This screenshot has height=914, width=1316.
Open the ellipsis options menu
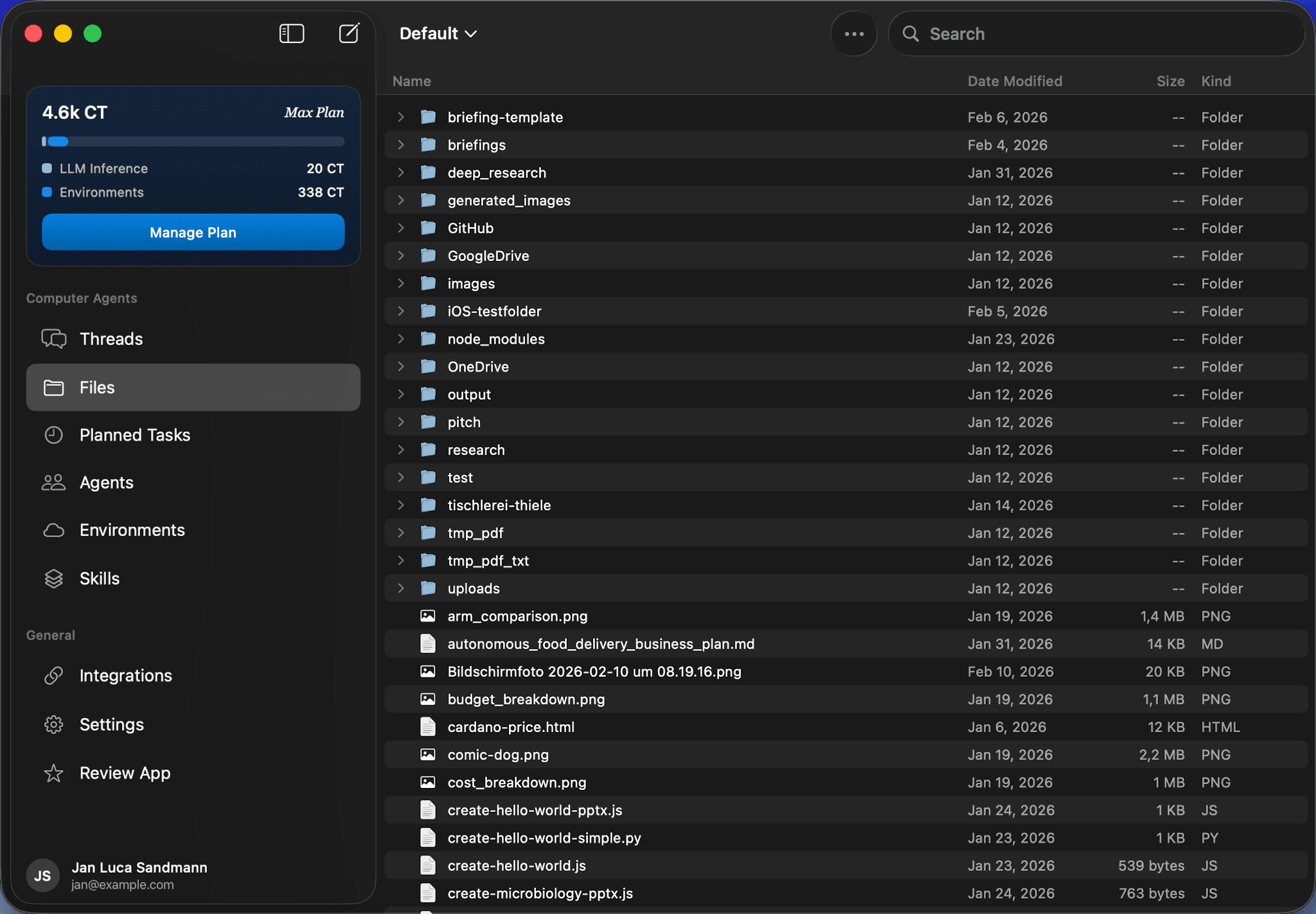click(x=853, y=33)
